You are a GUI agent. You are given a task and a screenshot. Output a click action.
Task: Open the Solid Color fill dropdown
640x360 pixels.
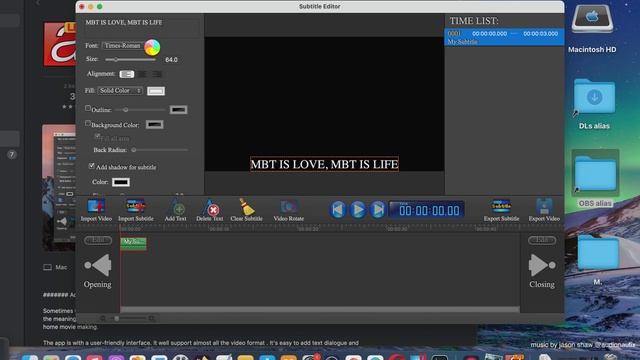point(120,91)
